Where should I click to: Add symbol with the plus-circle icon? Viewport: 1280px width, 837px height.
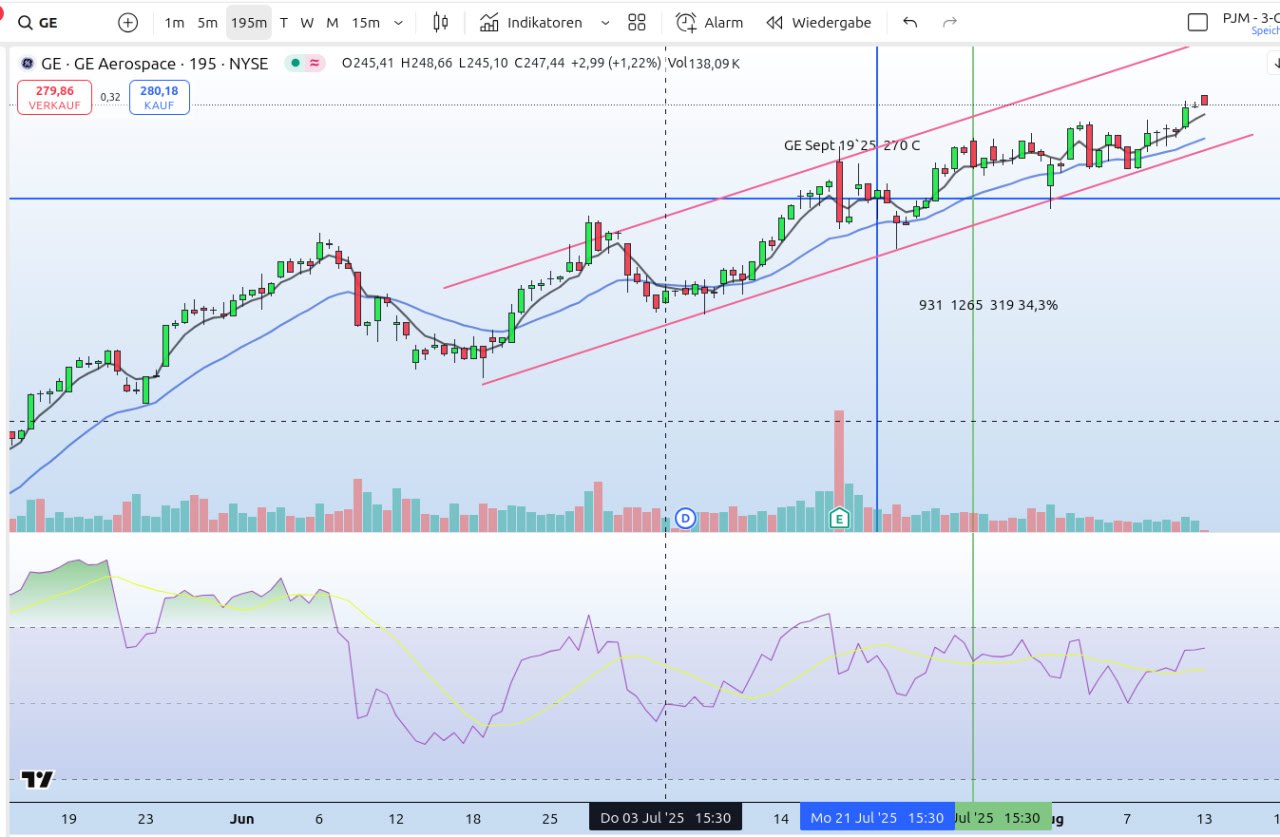(x=128, y=22)
